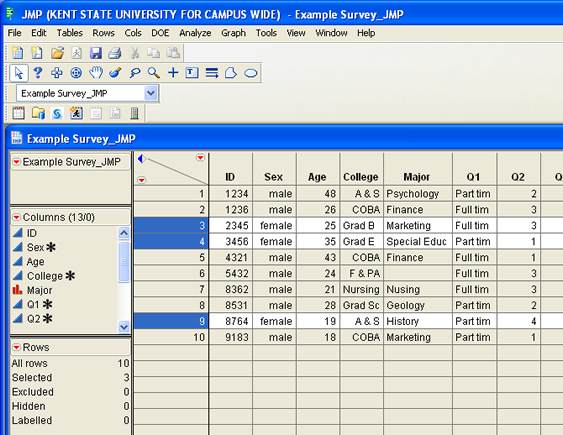Select the Lasso tool

pos(135,73)
